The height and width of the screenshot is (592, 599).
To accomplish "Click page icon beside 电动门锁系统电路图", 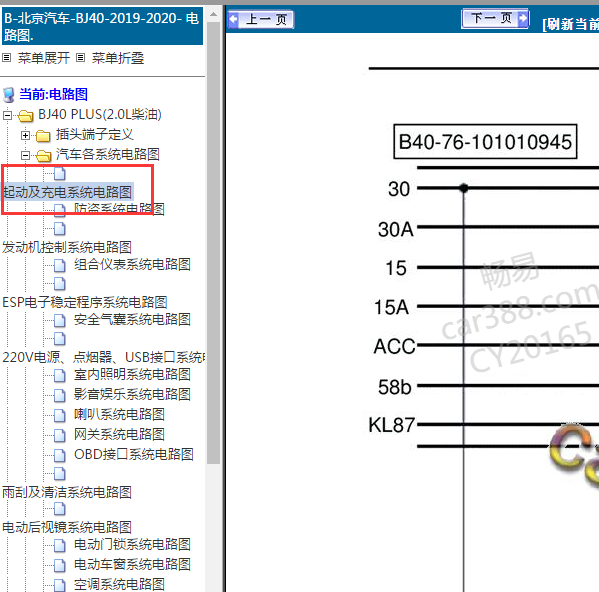I will 60,545.
